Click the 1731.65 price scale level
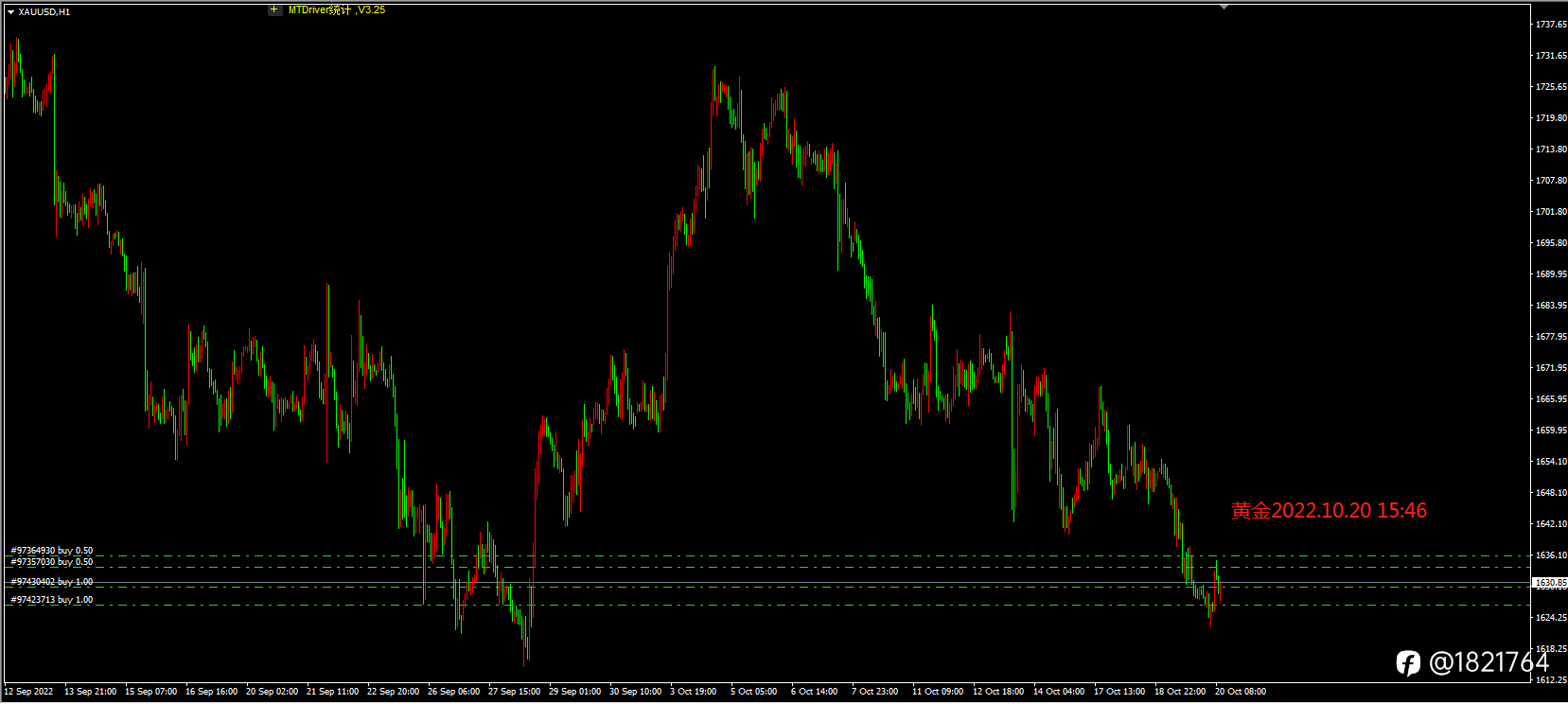Screen dimensions: 1568x704 1551,56
